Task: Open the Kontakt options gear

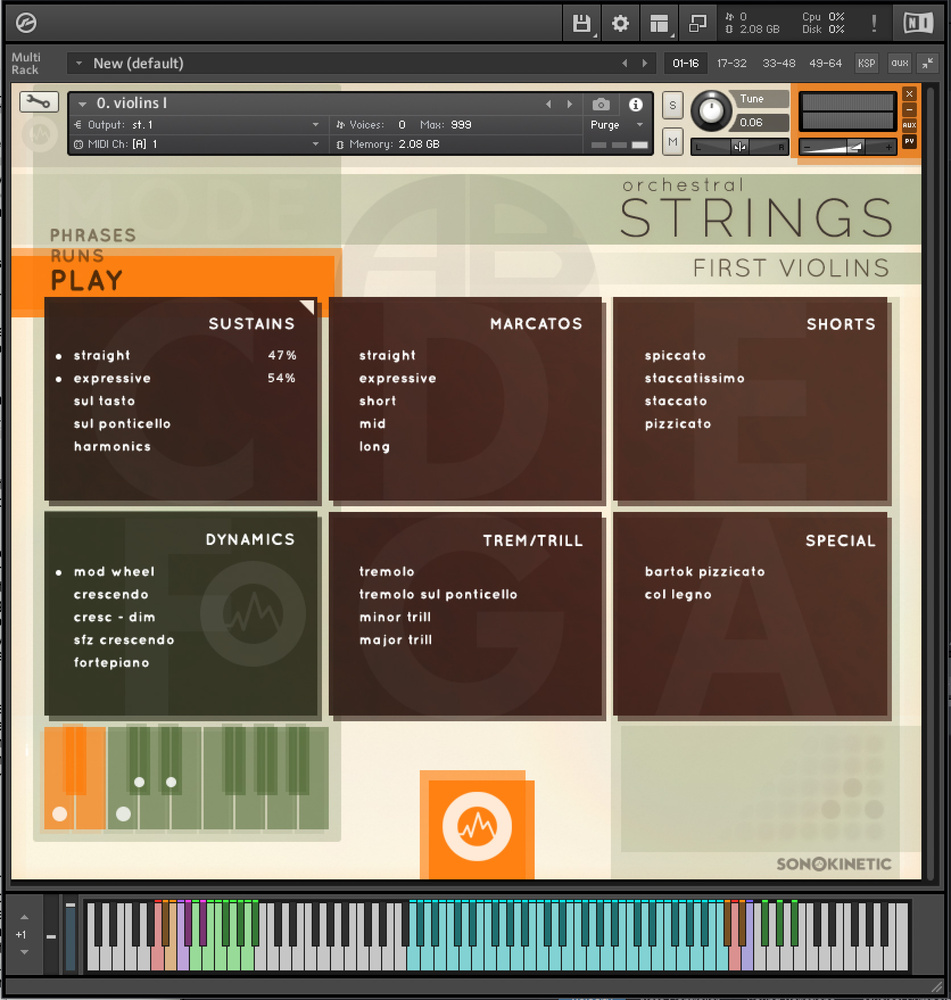Action: click(620, 23)
